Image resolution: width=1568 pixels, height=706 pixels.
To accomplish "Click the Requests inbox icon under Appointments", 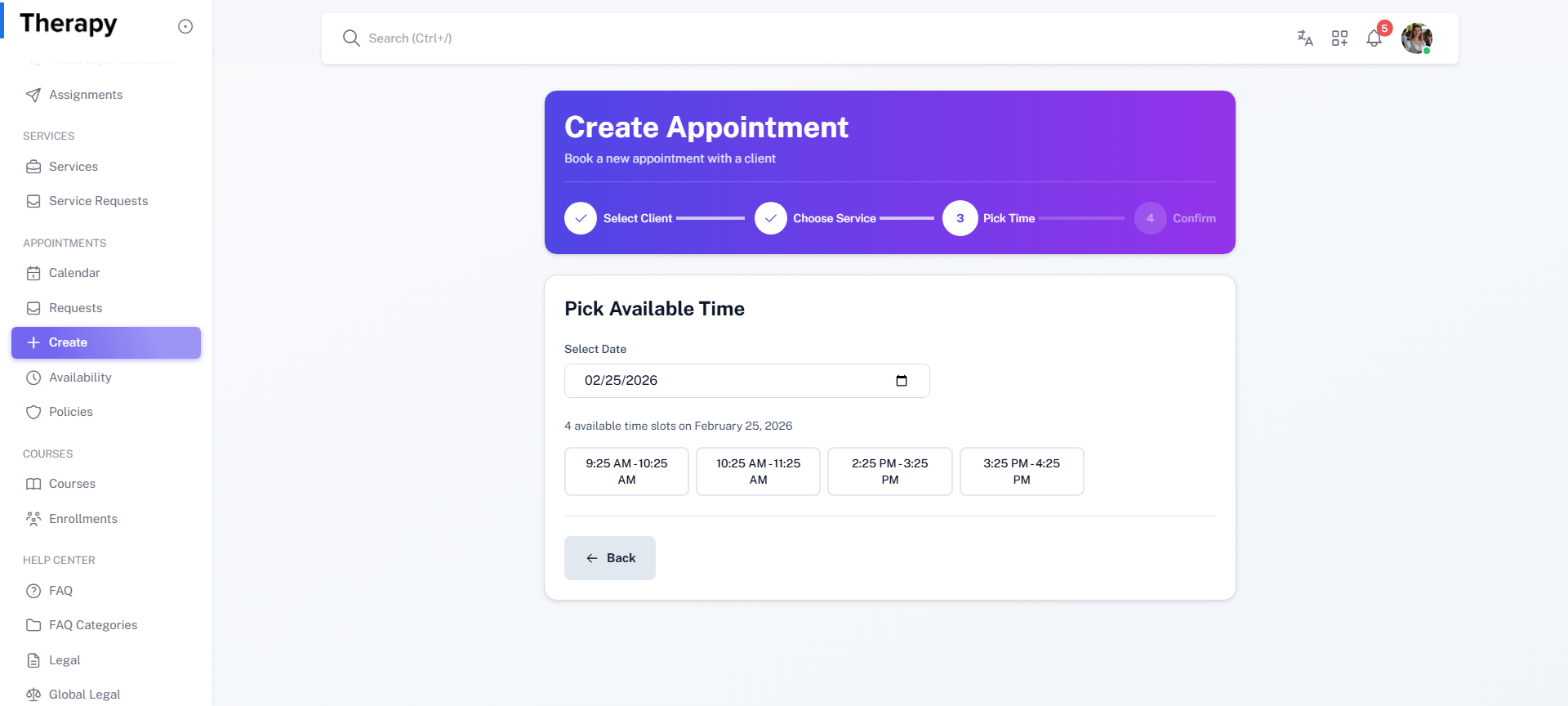I will pyautogui.click(x=33, y=308).
